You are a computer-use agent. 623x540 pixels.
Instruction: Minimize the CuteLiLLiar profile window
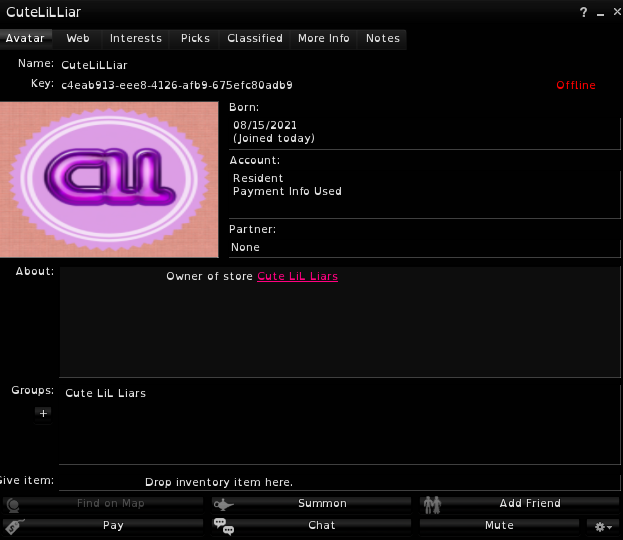[x=600, y=13]
